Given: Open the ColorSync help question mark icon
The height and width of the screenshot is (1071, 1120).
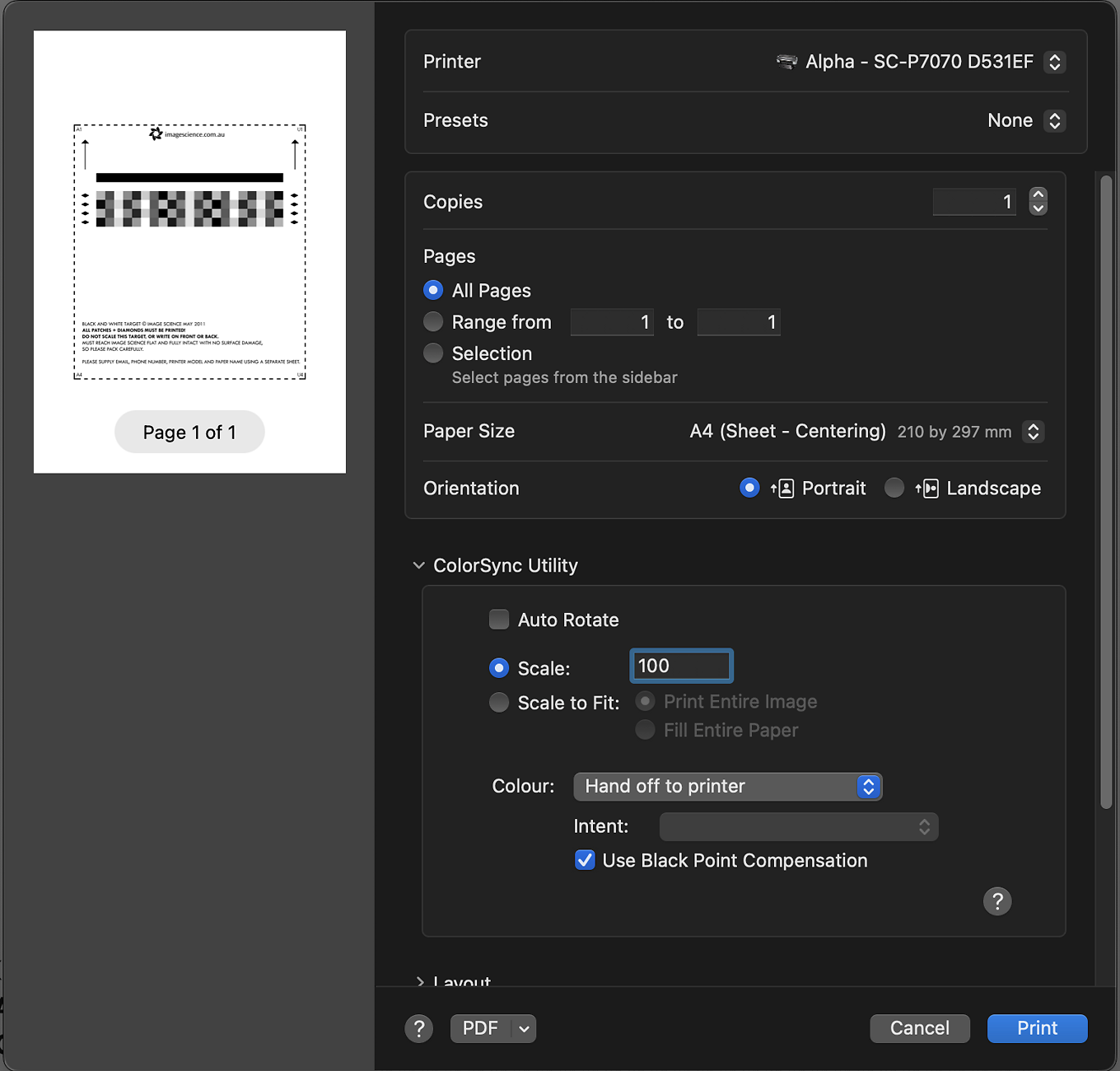Looking at the screenshot, I should coord(997,901).
